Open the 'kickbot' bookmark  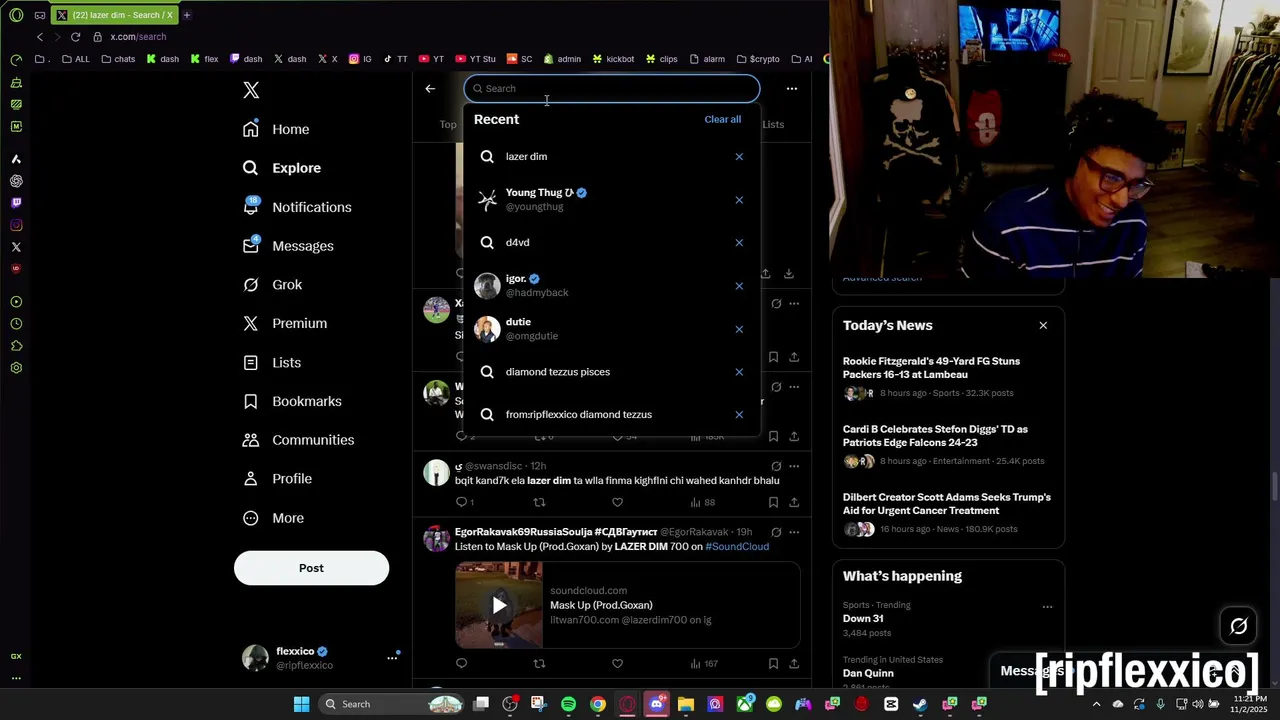[612, 59]
